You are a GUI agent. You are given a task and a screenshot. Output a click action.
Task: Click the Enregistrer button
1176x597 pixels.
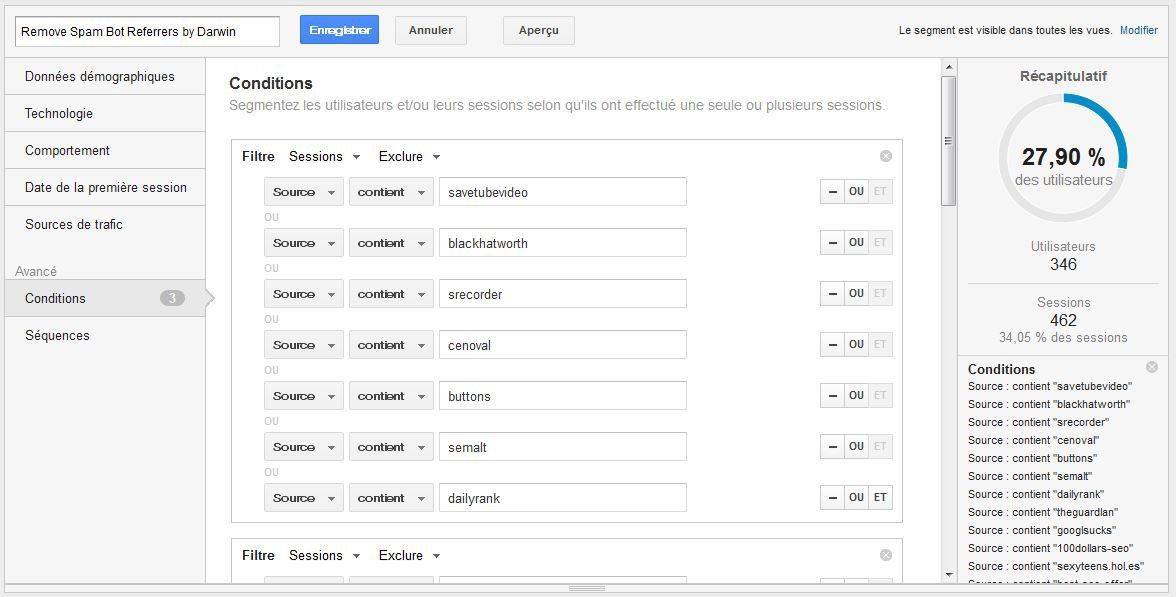[339, 30]
